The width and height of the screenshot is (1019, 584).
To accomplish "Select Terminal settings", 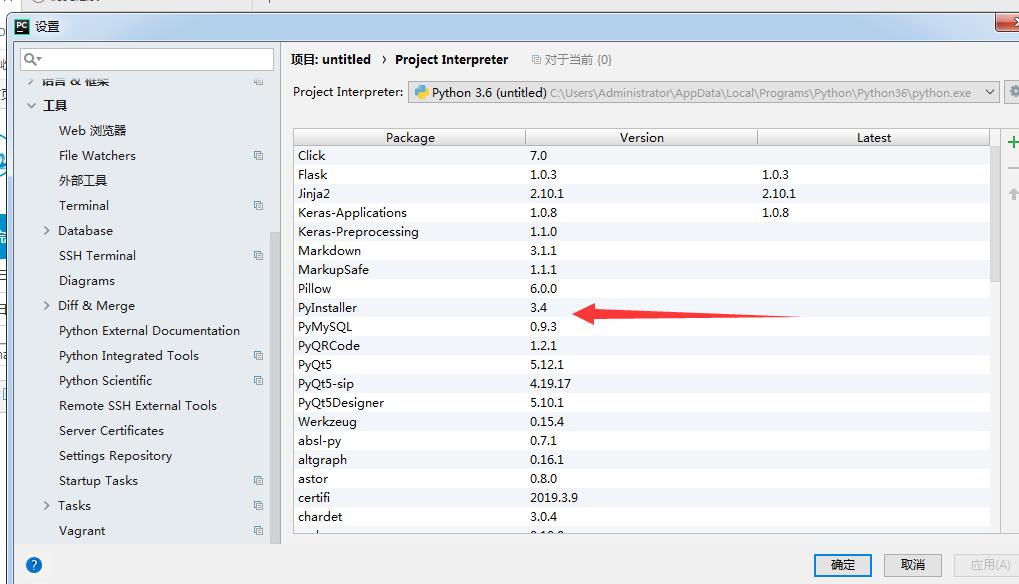I will (x=84, y=205).
